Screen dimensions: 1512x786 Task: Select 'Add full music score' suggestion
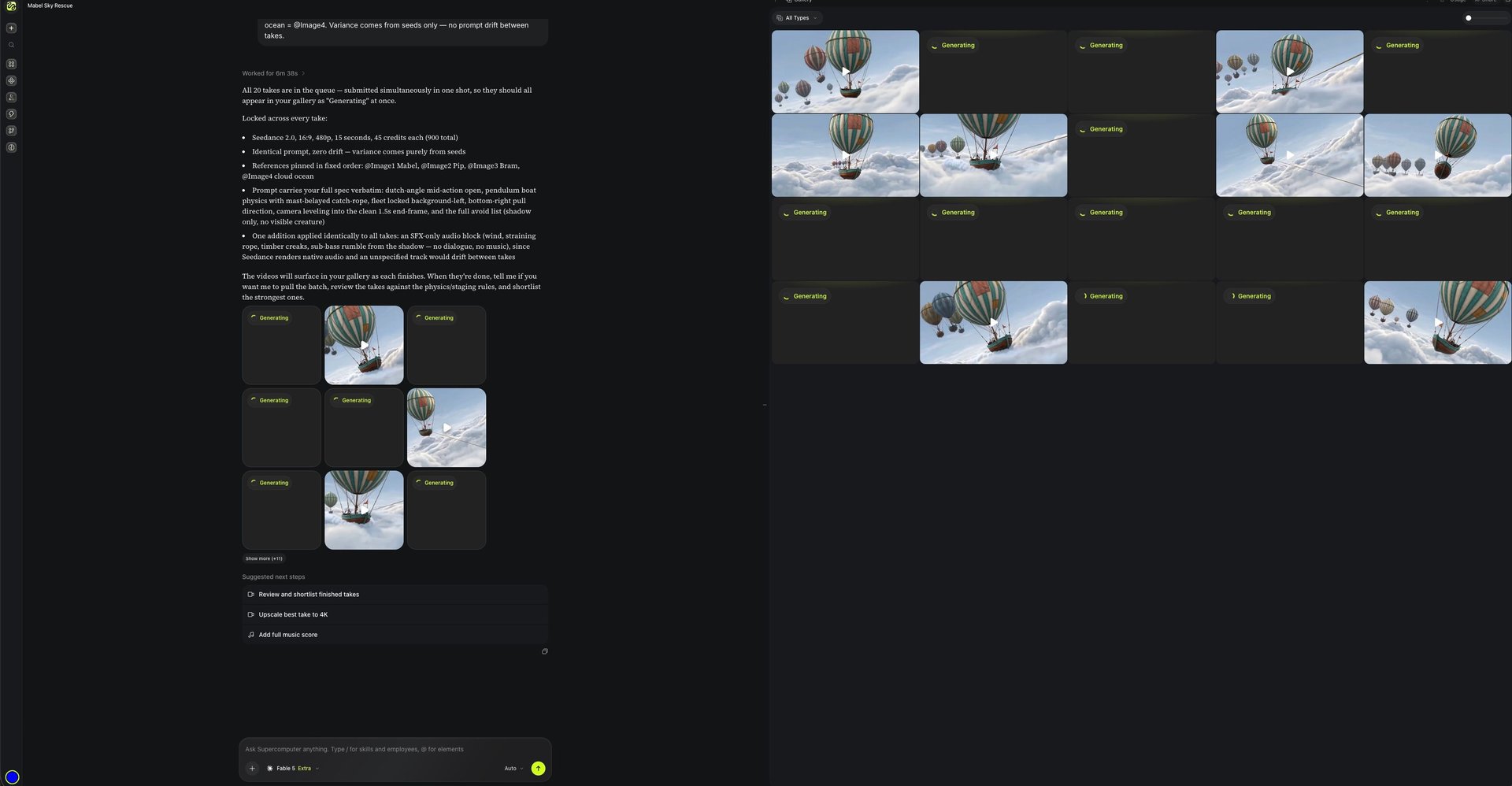395,635
